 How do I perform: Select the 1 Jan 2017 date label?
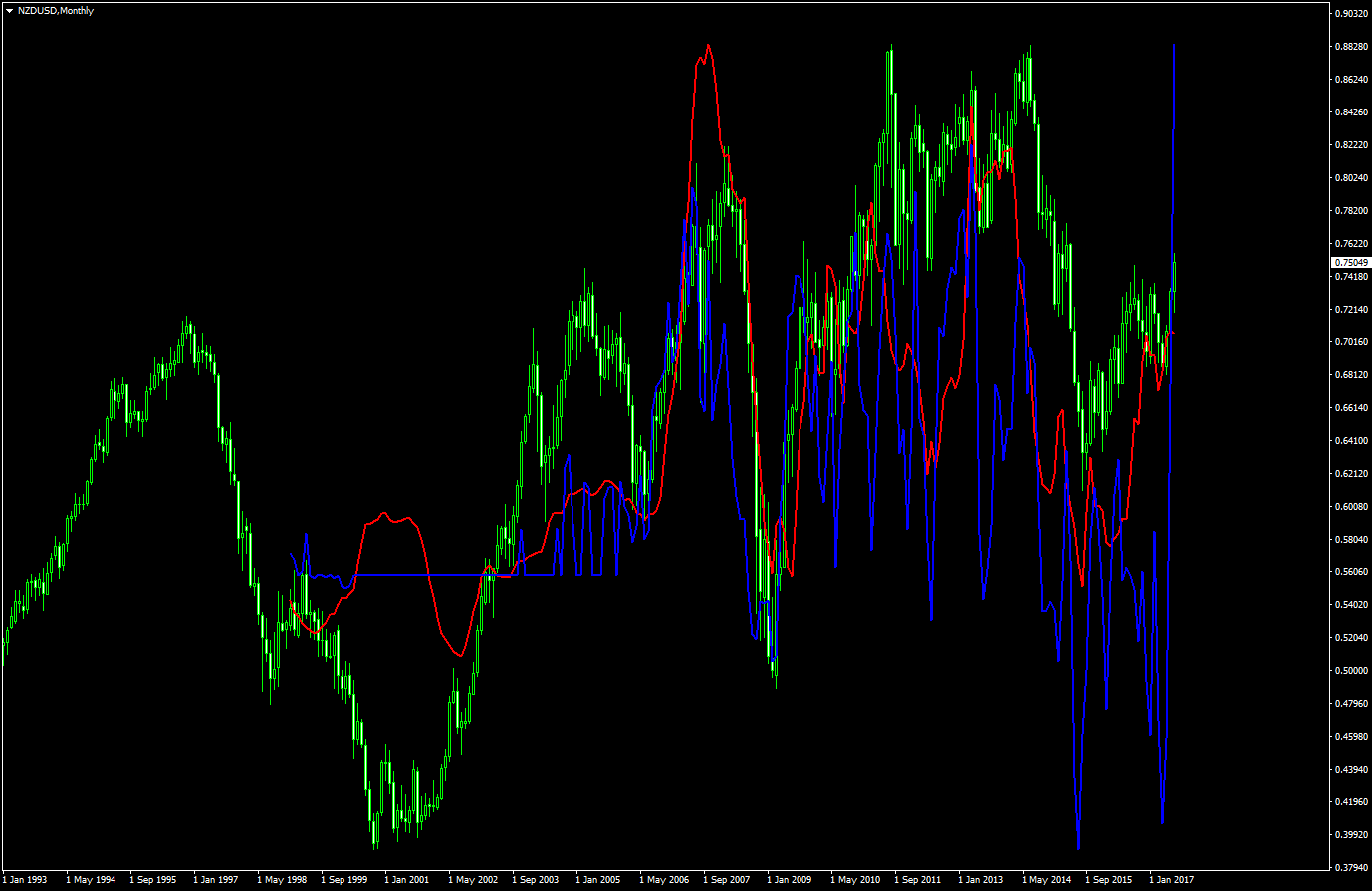click(1173, 880)
